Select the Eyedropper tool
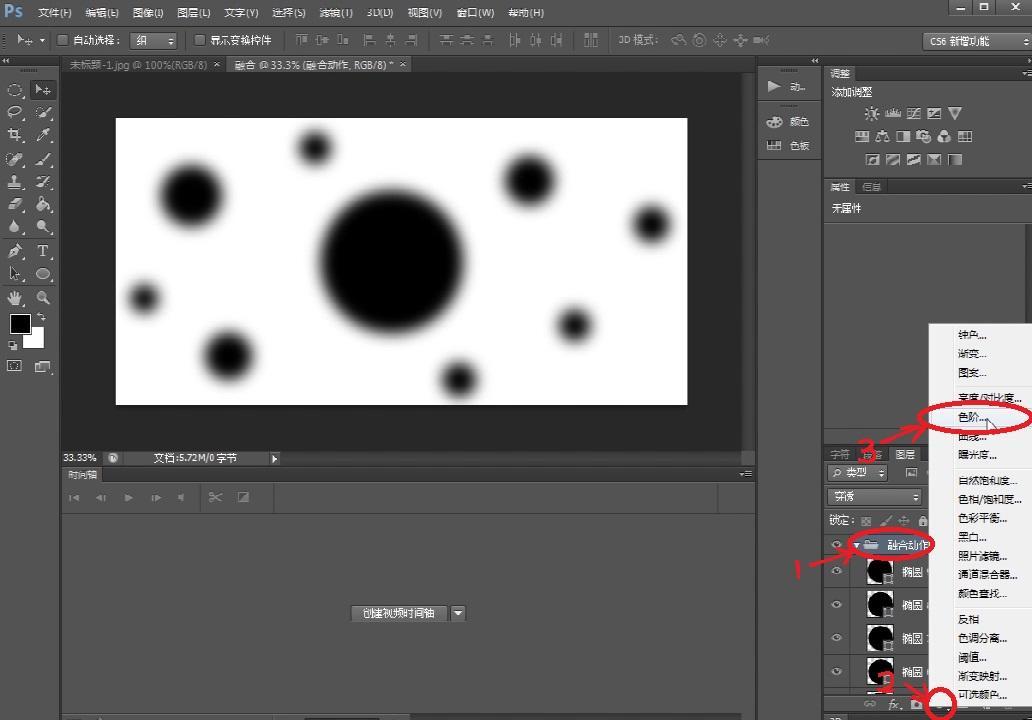The height and width of the screenshot is (720, 1032). 44,136
